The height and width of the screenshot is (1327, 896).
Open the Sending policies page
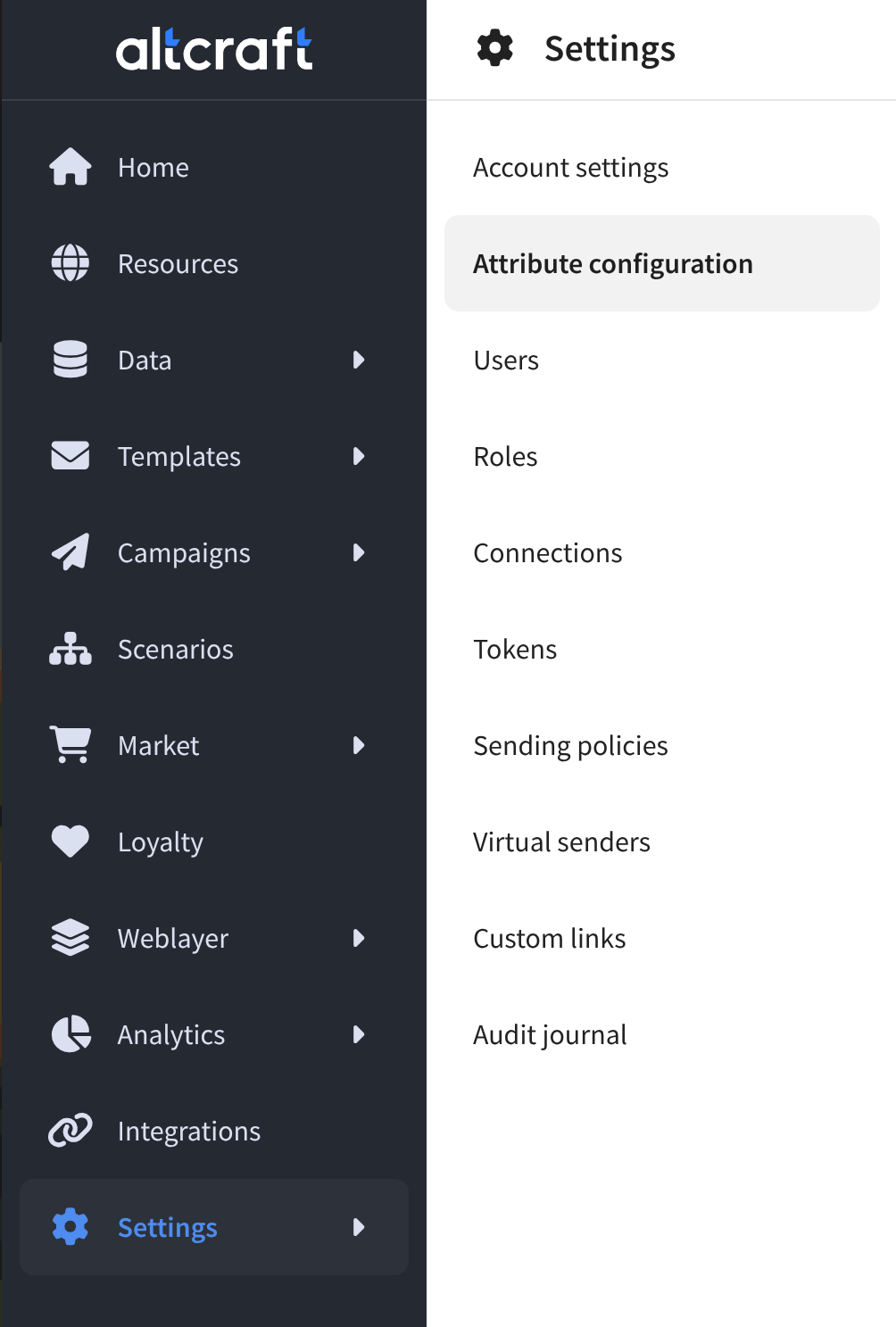(570, 746)
